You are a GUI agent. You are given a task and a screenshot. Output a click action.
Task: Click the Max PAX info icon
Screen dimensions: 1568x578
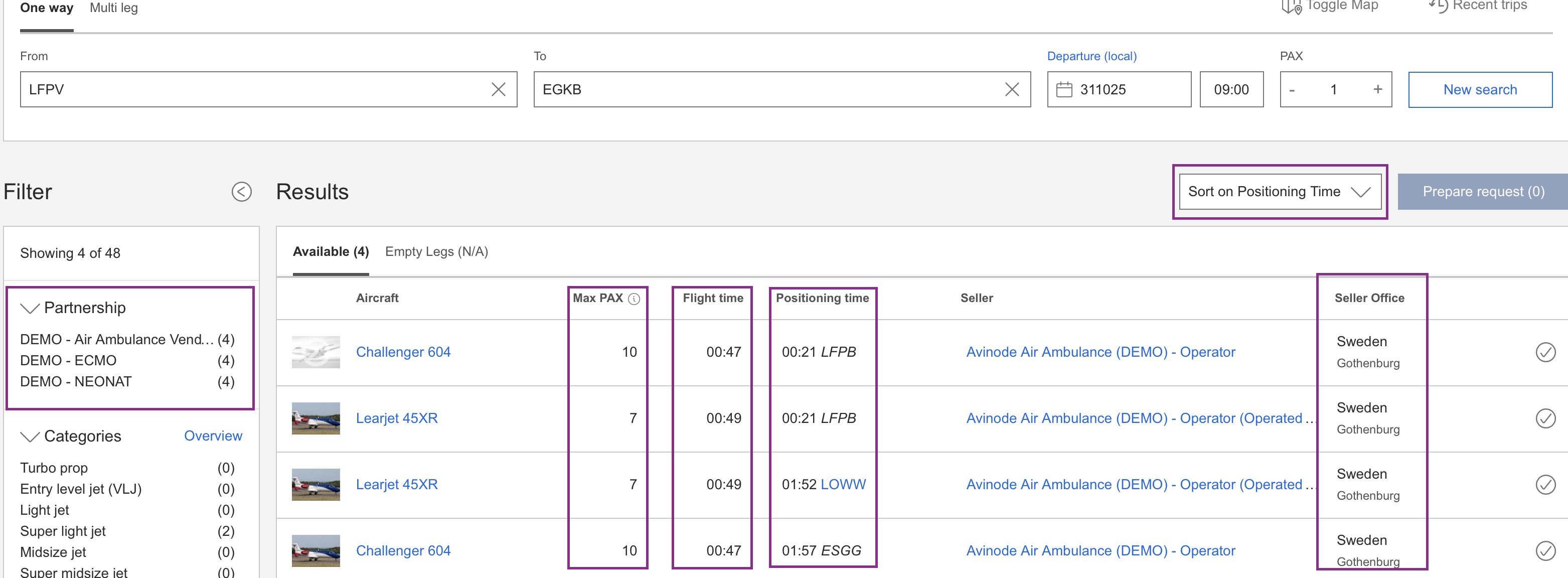click(634, 299)
